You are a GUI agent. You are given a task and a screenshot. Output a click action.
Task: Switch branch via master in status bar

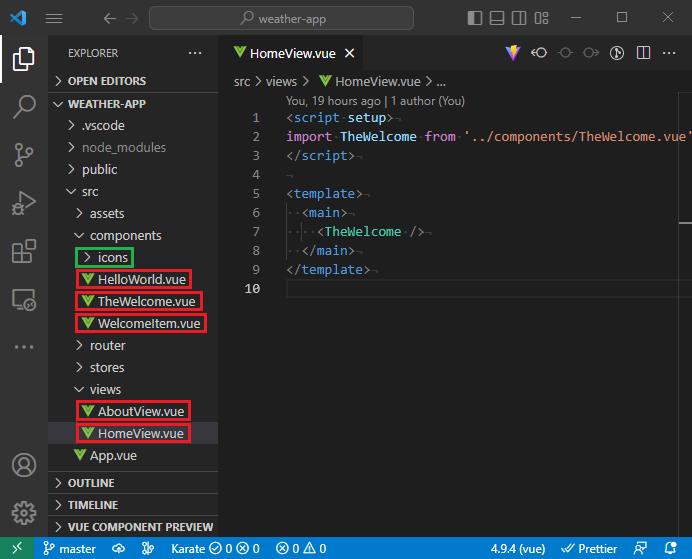[69, 549]
